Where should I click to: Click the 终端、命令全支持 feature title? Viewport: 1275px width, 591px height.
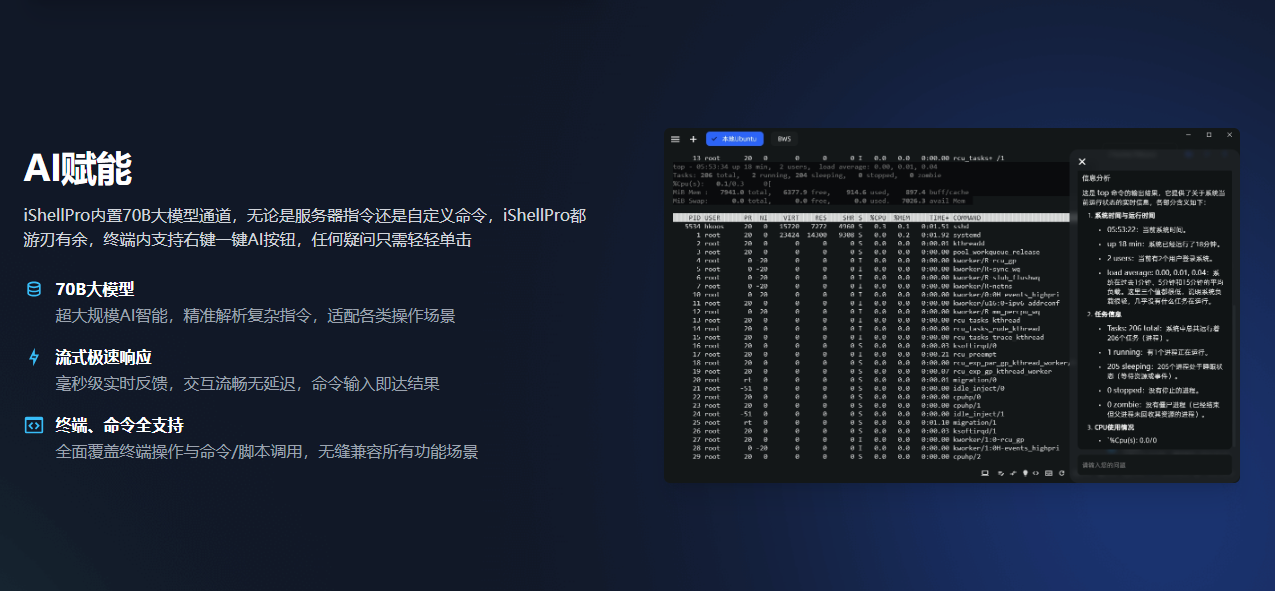click(120, 425)
